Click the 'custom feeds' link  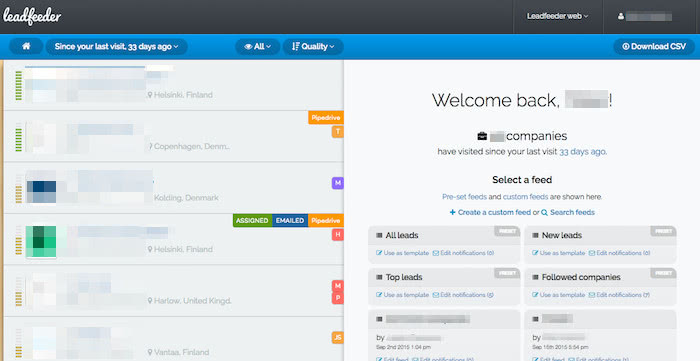coord(525,197)
